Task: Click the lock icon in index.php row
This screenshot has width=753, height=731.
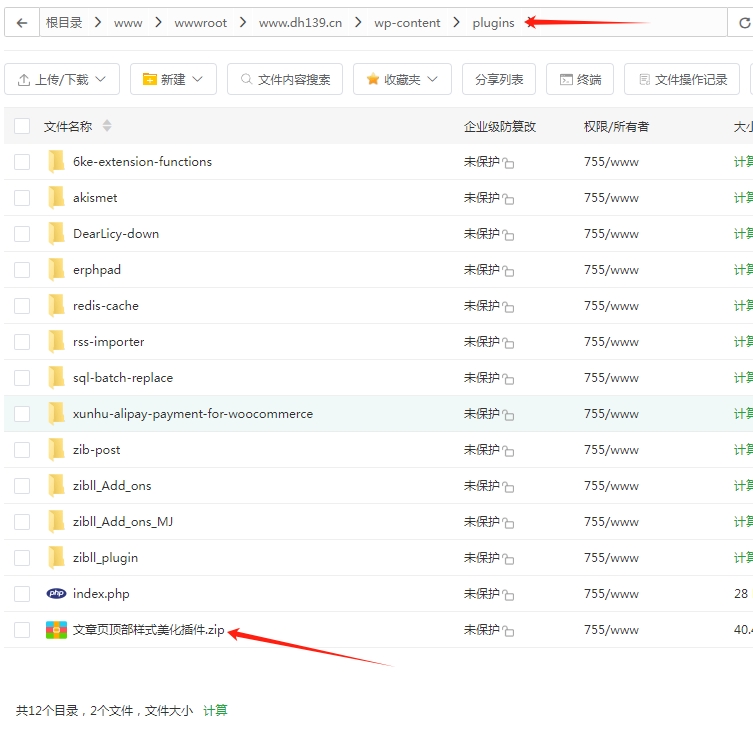Action: [508, 595]
